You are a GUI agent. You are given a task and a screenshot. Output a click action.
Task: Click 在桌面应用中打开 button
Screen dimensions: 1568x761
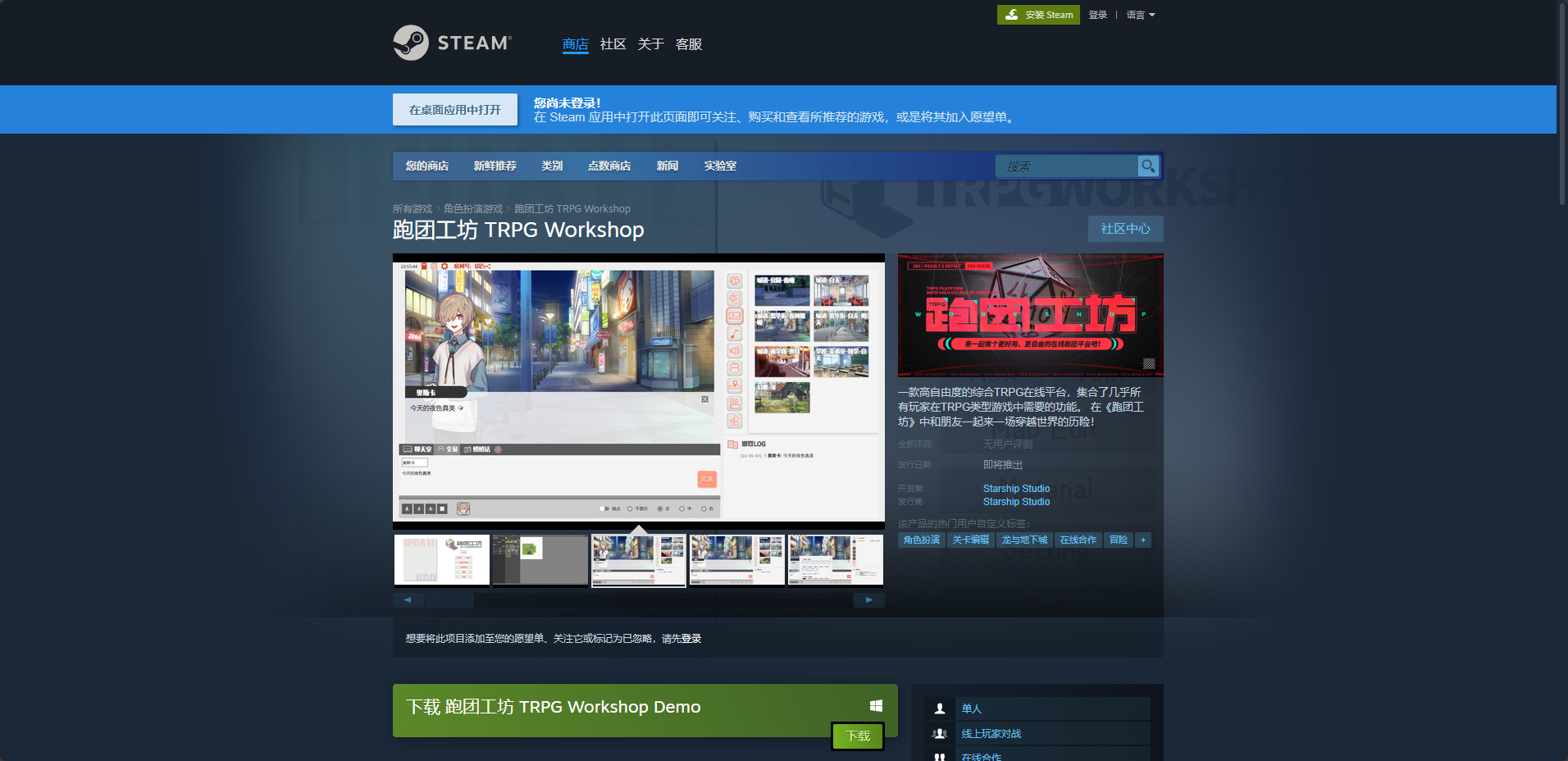click(455, 109)
